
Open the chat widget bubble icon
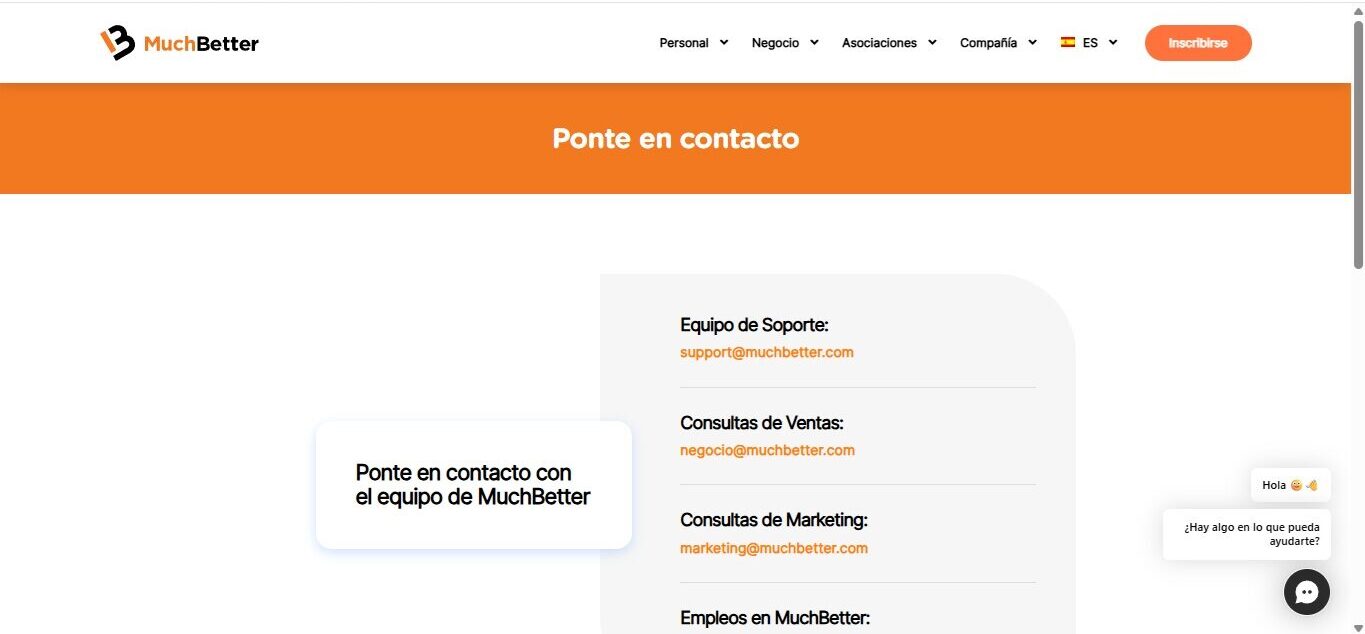(1307, 592)
